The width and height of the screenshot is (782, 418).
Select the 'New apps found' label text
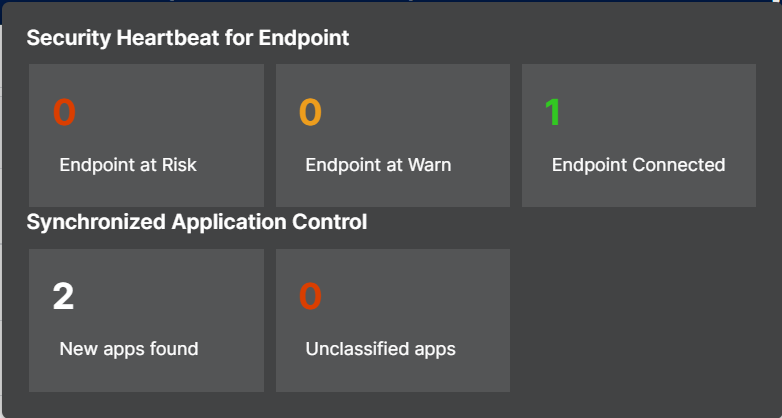pos(129,349)
